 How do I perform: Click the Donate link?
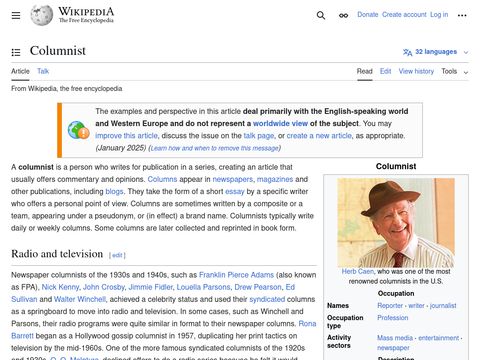pos(368,15)
